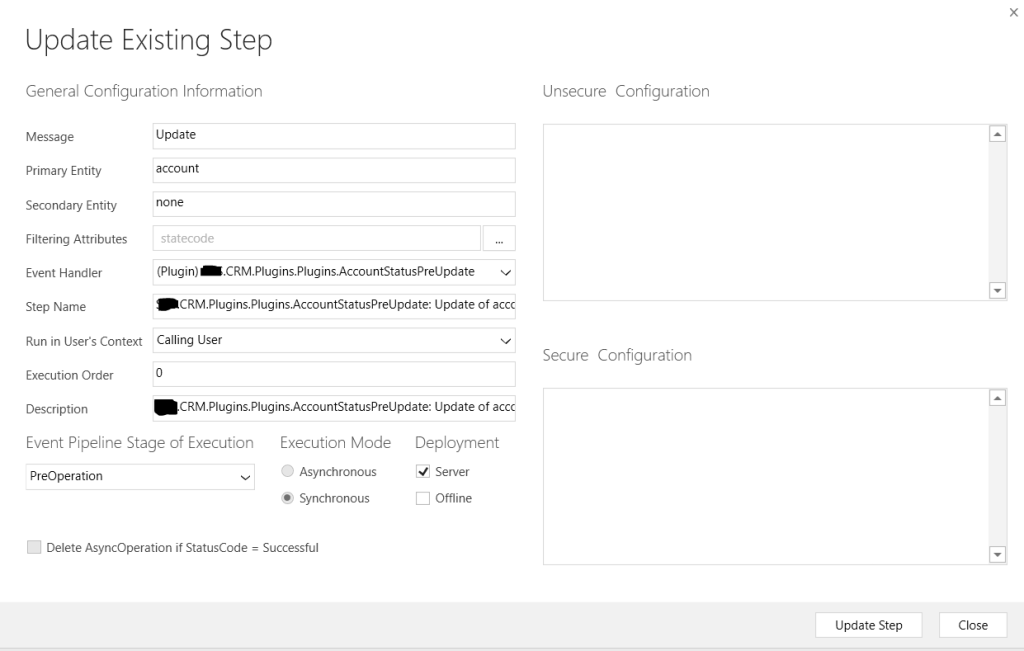
Task: Click into the Message field
Action: coord(334,136)
